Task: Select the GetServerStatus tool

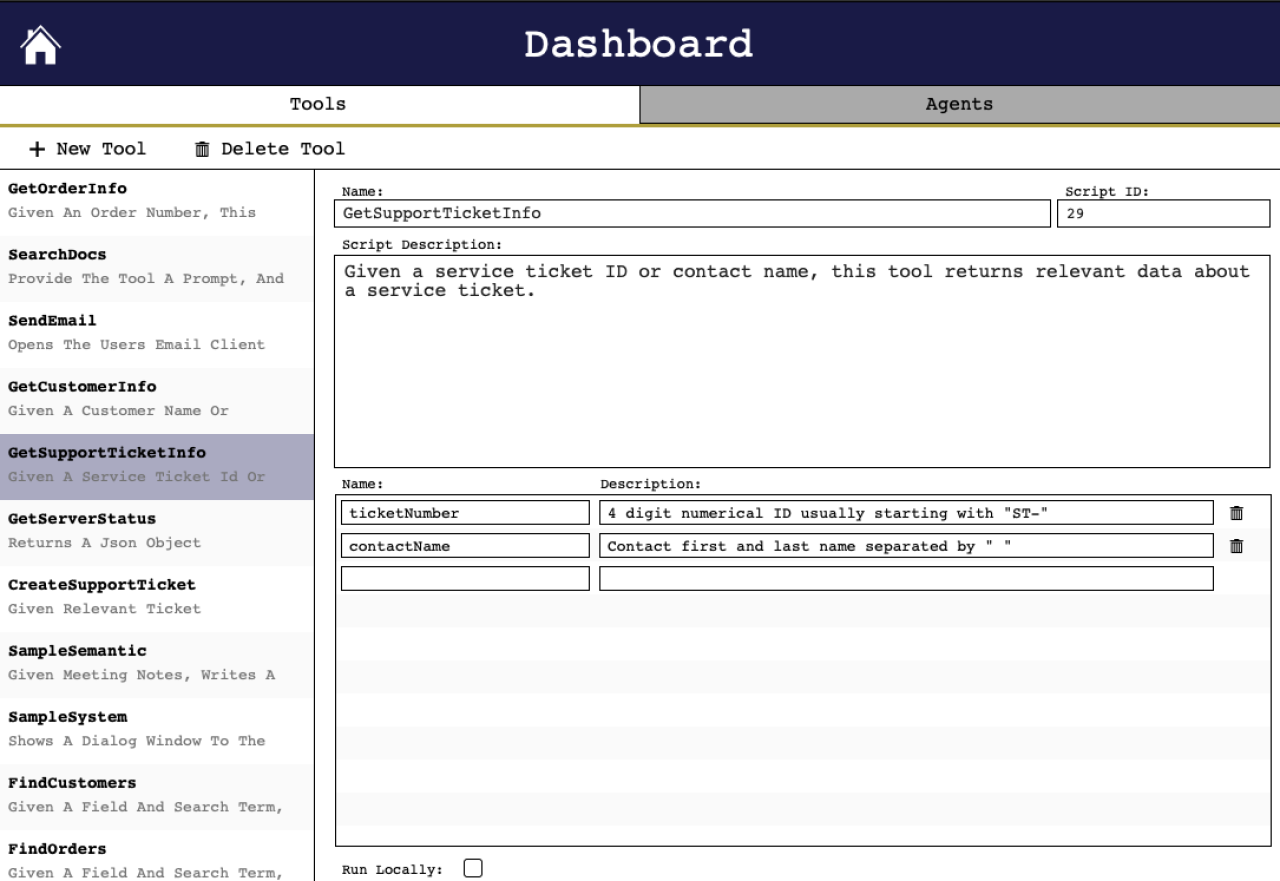Action: (155, 530)
